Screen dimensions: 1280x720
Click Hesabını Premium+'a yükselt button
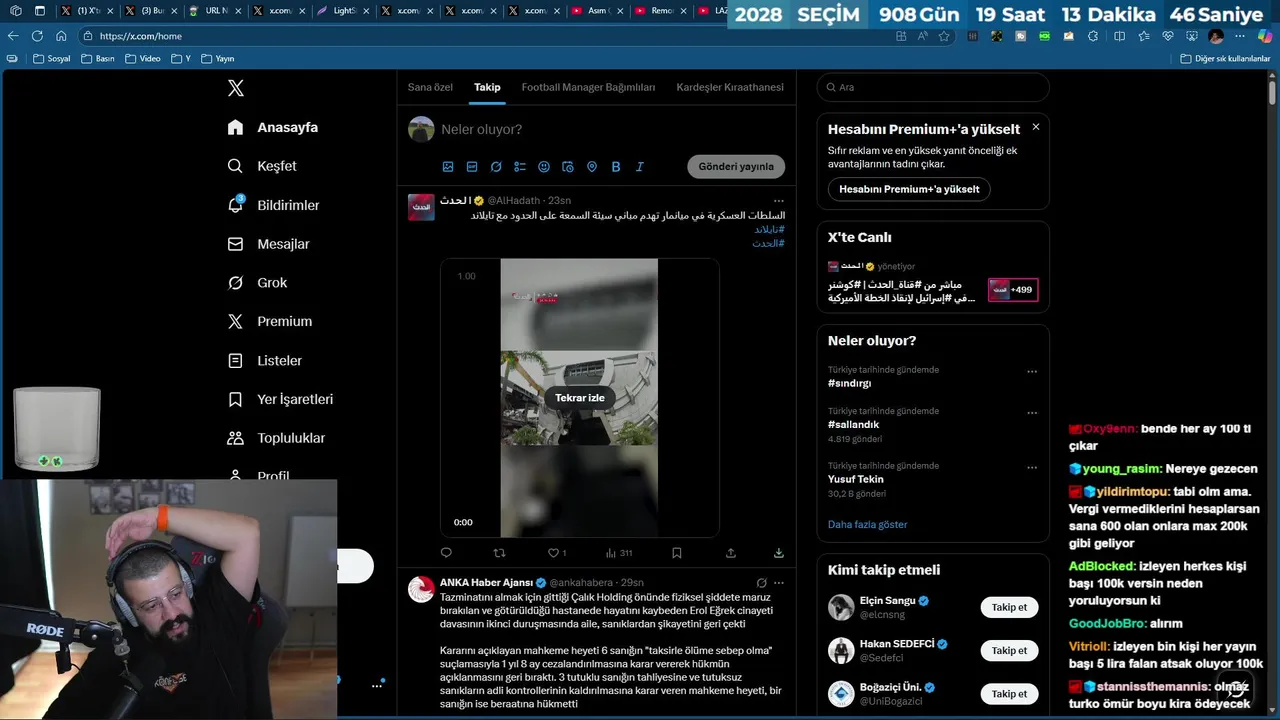pos(909,189)
